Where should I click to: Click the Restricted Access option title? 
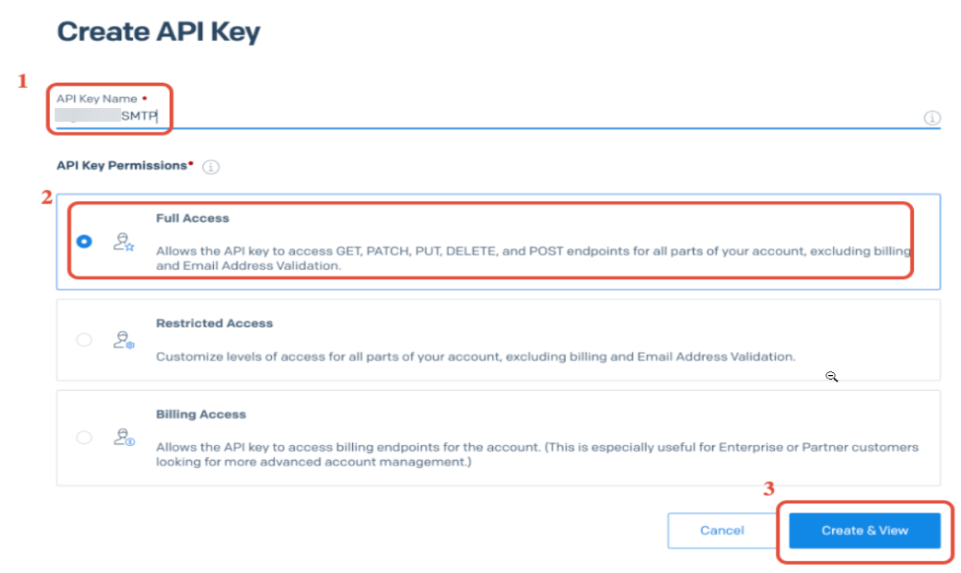click(214, 323)
